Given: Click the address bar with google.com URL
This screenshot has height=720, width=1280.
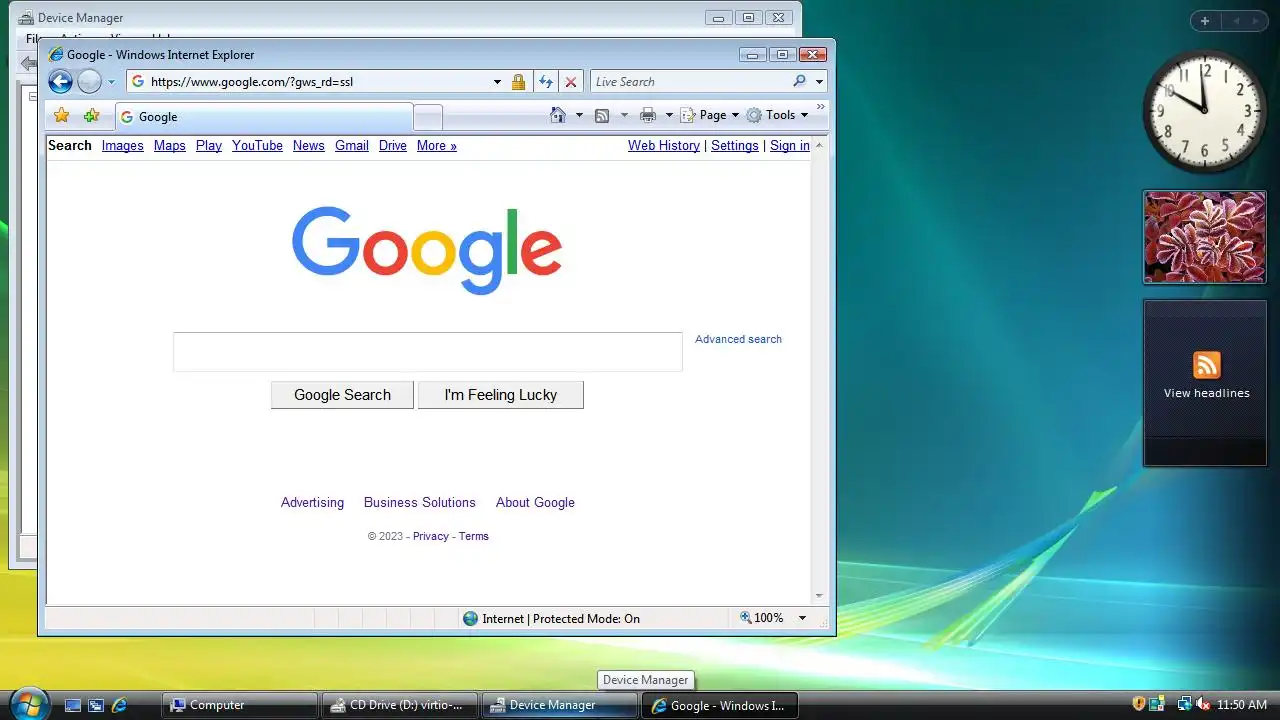Looking at the screenshot, I should pyautogui.click(x=316, y=82).
